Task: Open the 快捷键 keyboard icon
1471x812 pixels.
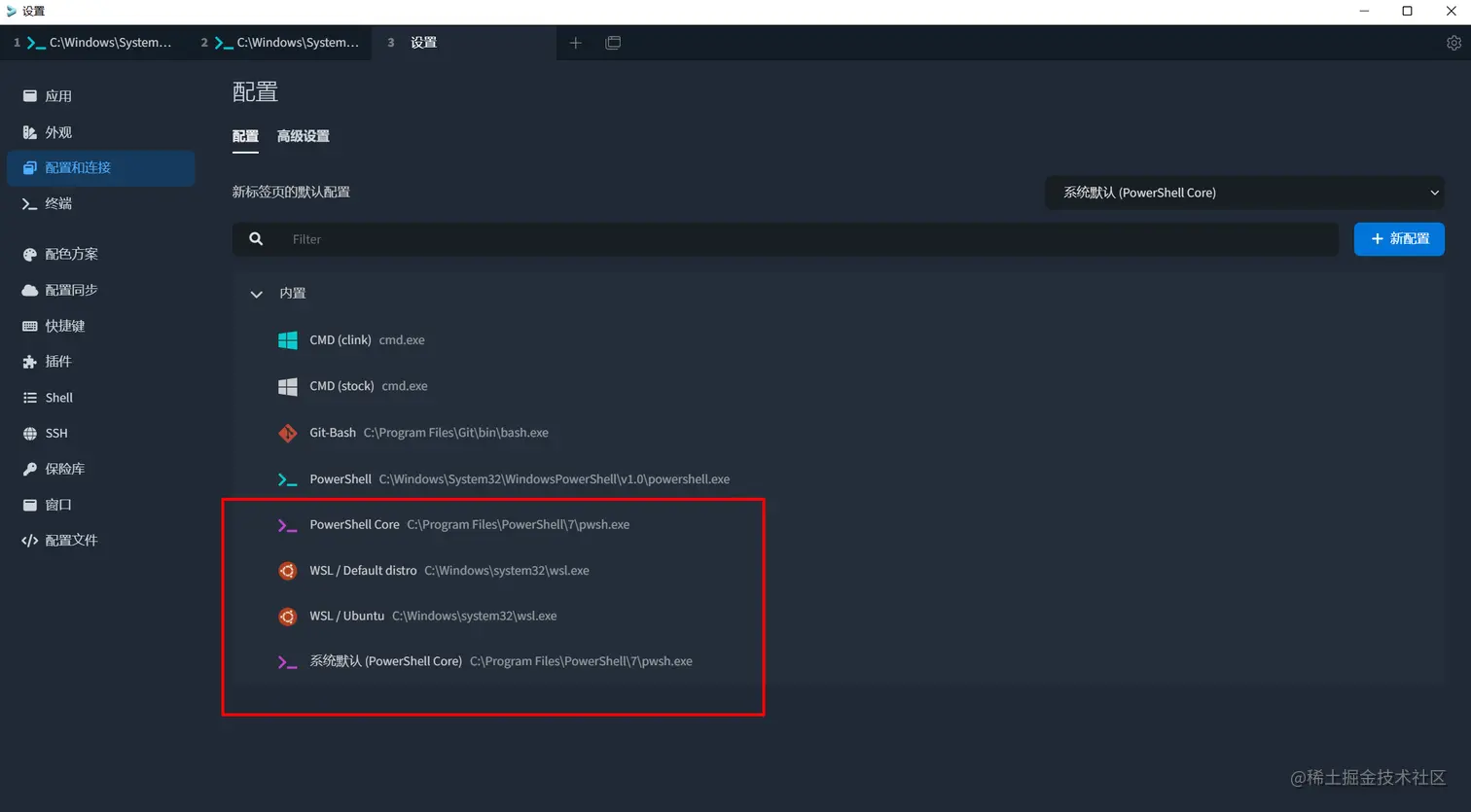Action: [30, 327]
